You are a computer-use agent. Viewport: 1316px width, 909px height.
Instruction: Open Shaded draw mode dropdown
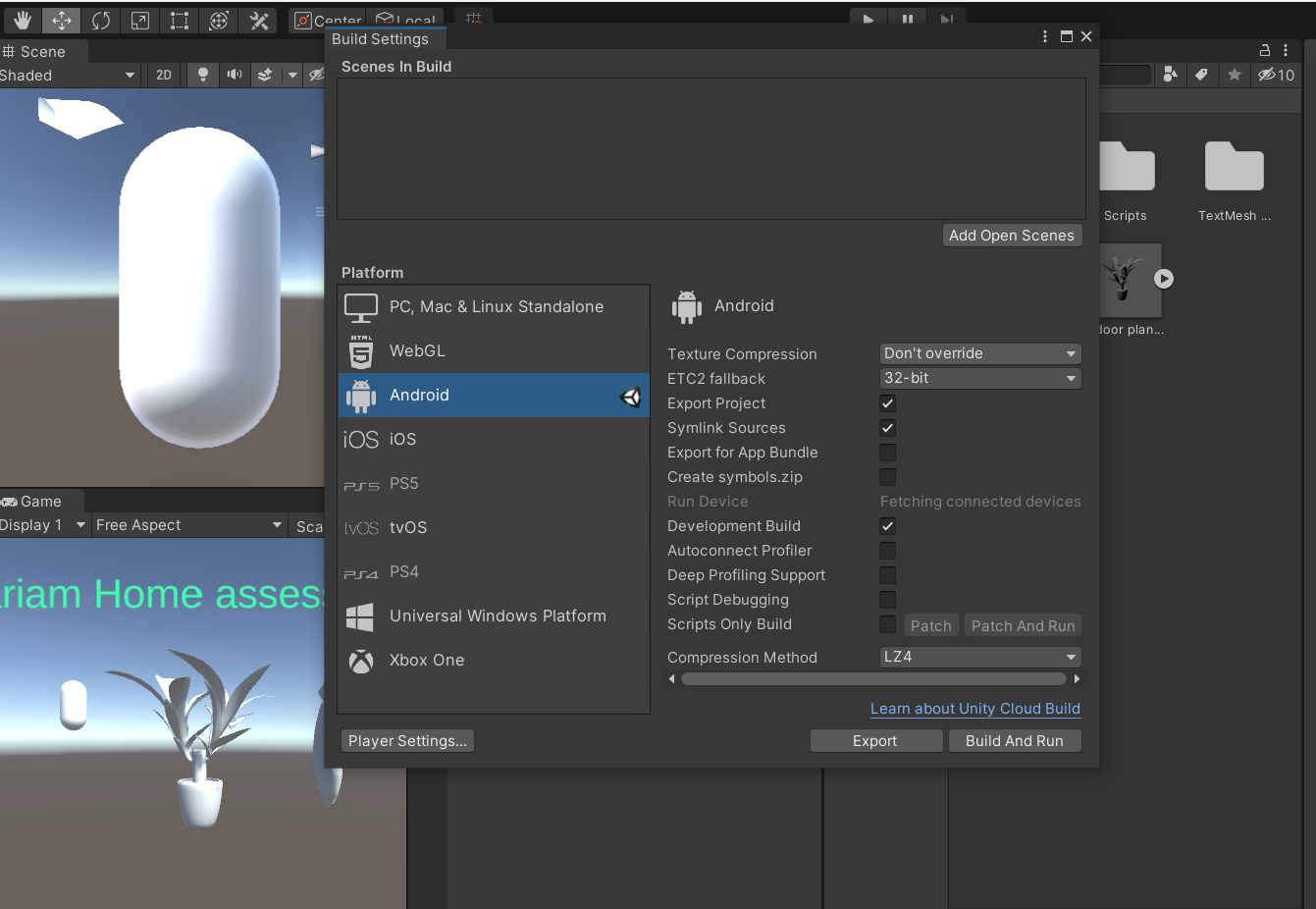point(69,76)
